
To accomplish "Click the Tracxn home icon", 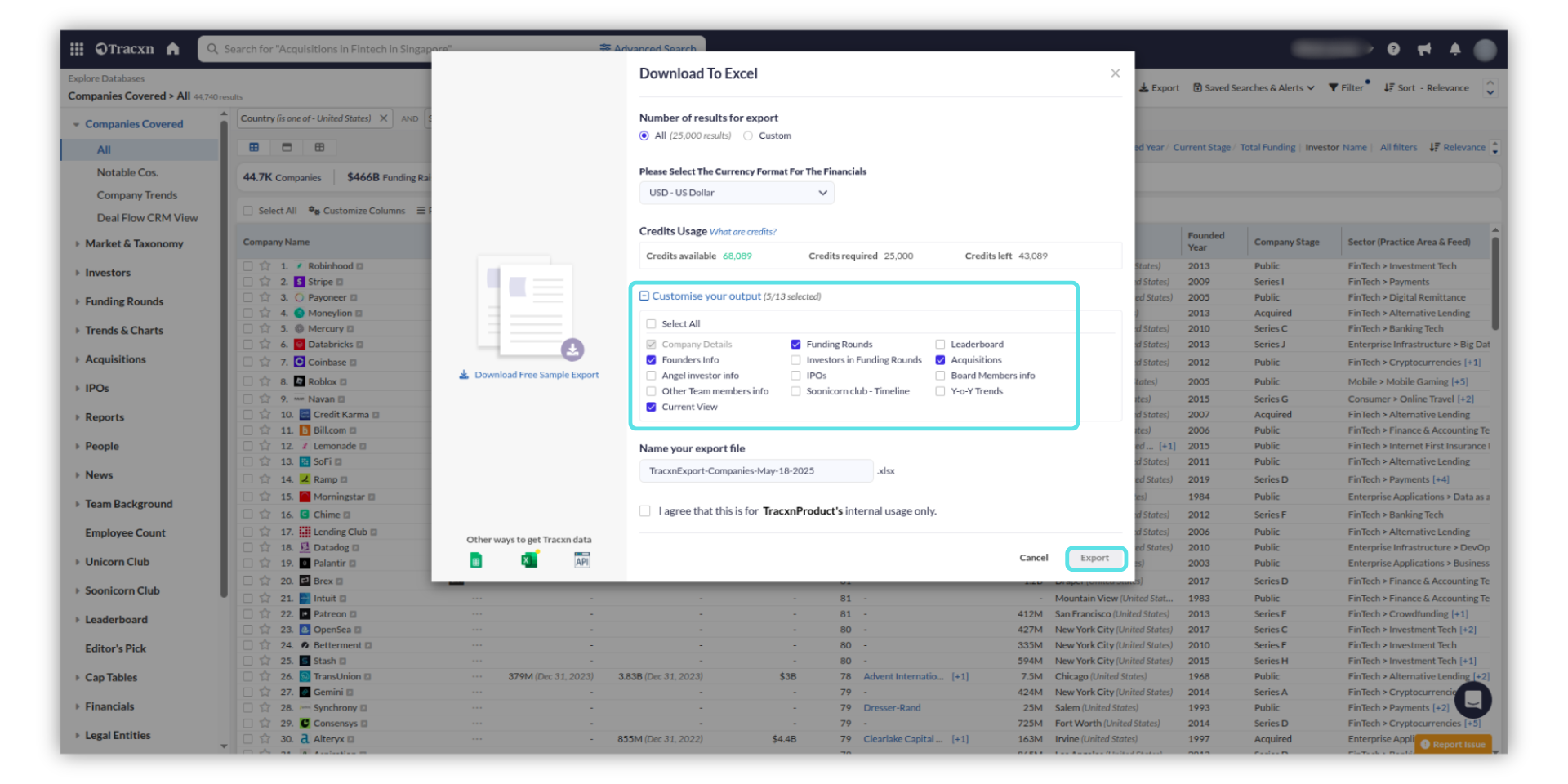I will [172, 49].
